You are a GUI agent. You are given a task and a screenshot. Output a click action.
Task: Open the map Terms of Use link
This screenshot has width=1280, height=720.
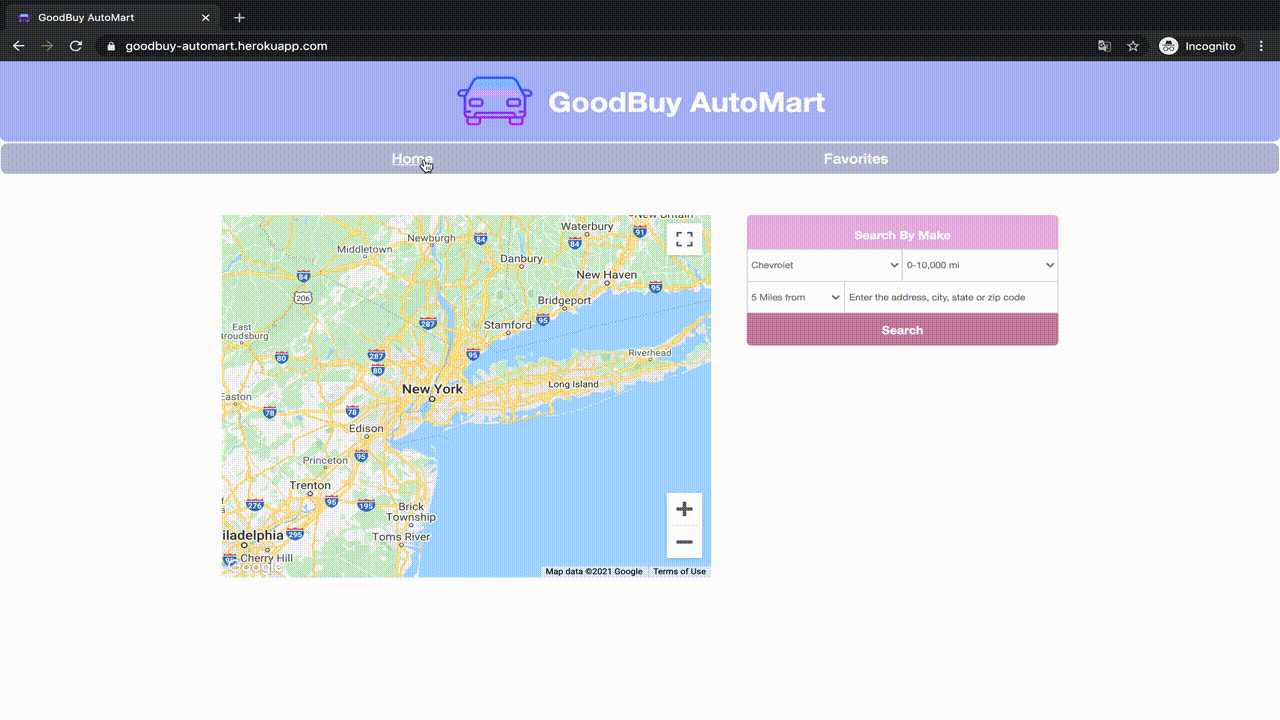679,572
